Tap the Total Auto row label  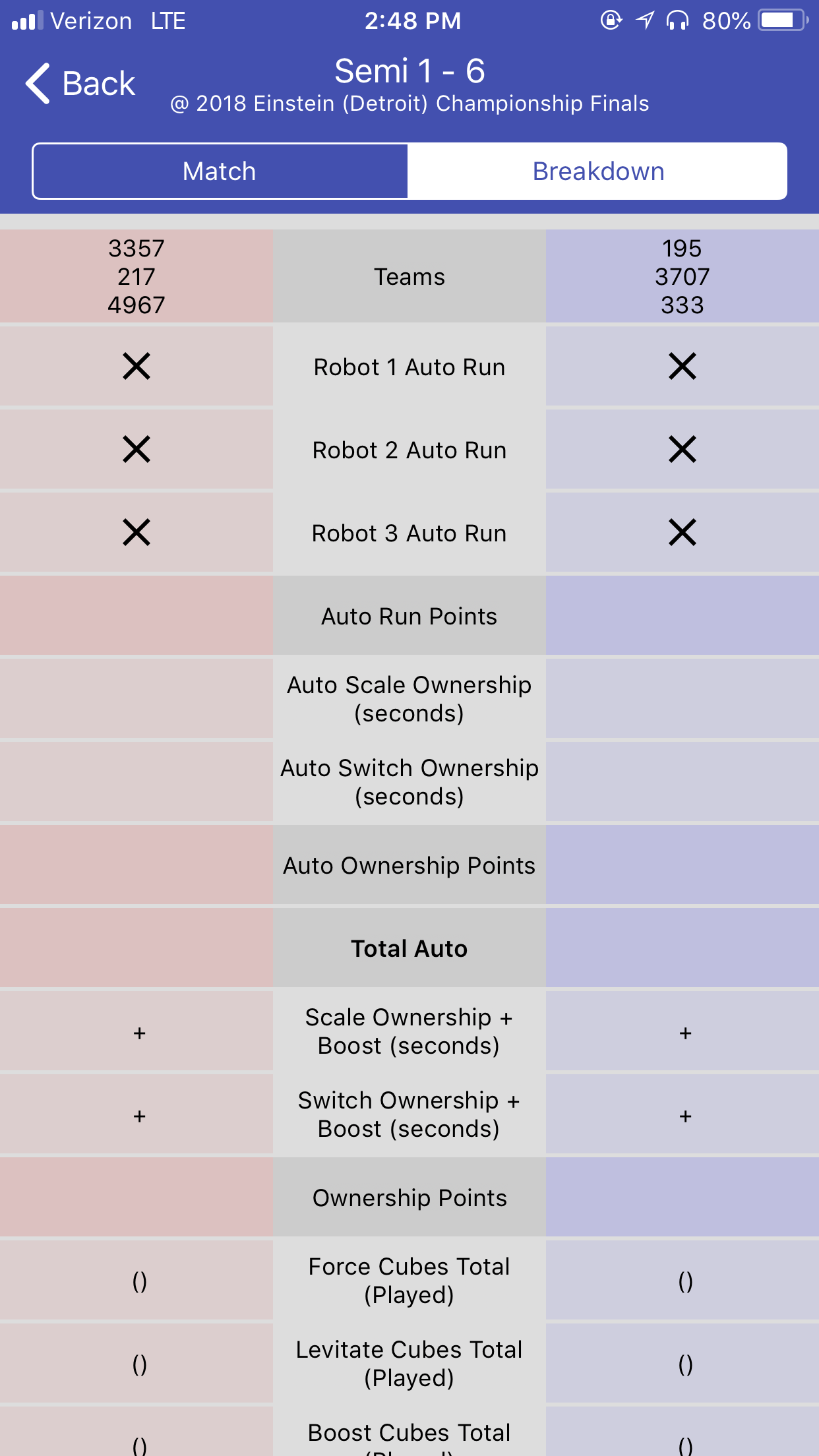409,948
